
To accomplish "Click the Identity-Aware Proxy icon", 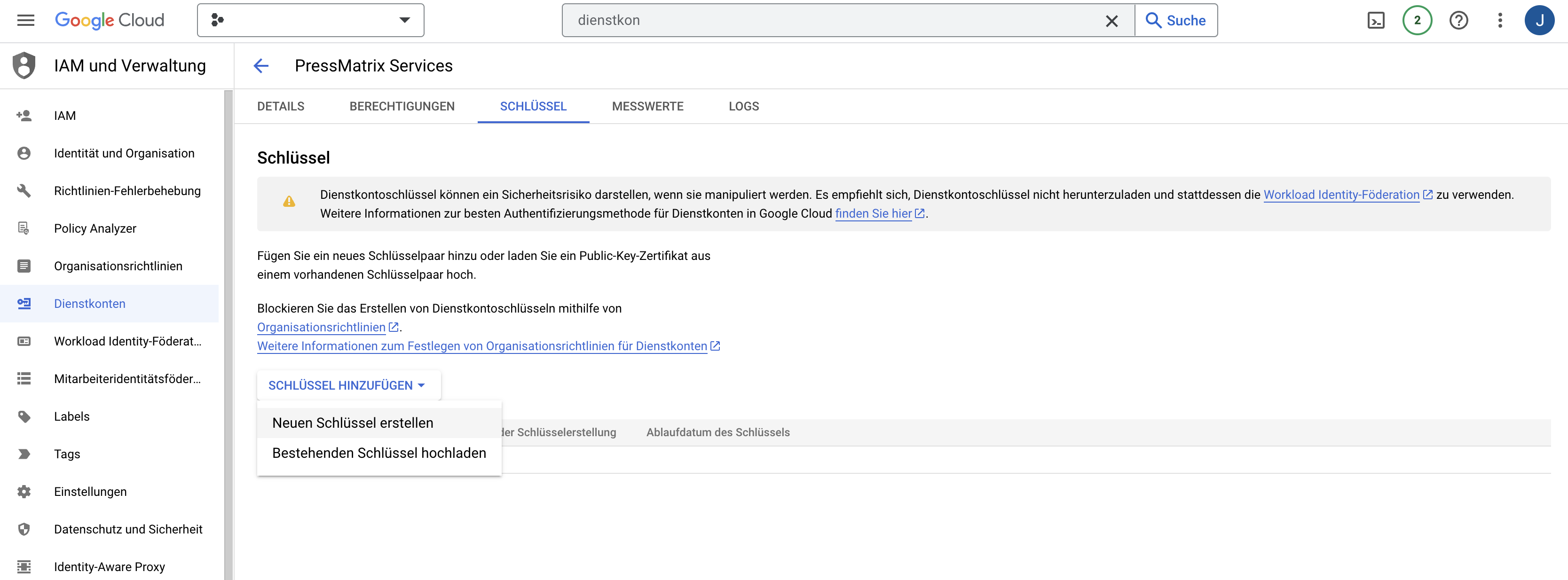I will pyautogui.click(x=24, y=567).
